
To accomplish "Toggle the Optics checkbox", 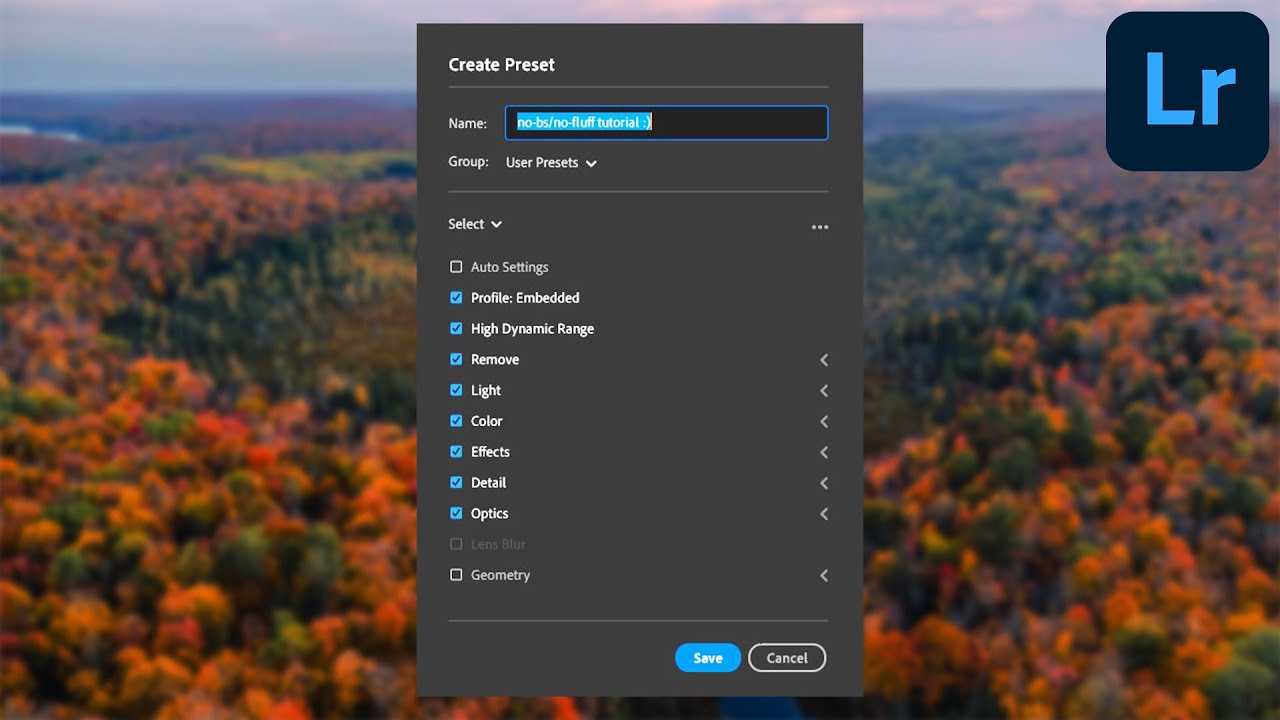I will coord(456,513).
